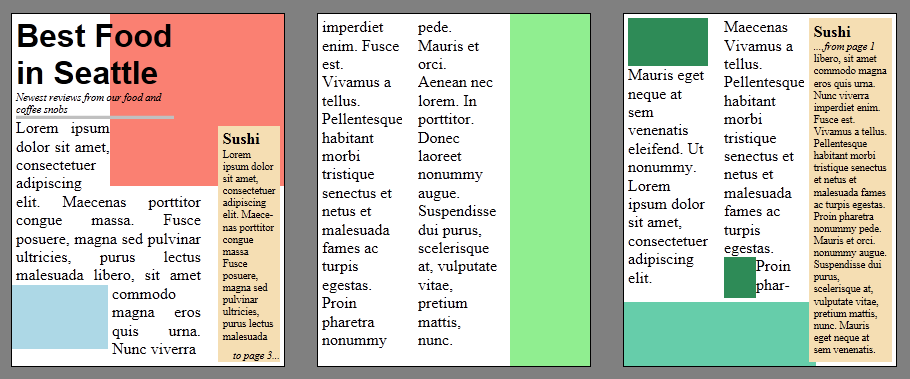Viewport: 910px width, 379px height.
Task: Click the aquamarine block below third page
Action: point(716,334)
